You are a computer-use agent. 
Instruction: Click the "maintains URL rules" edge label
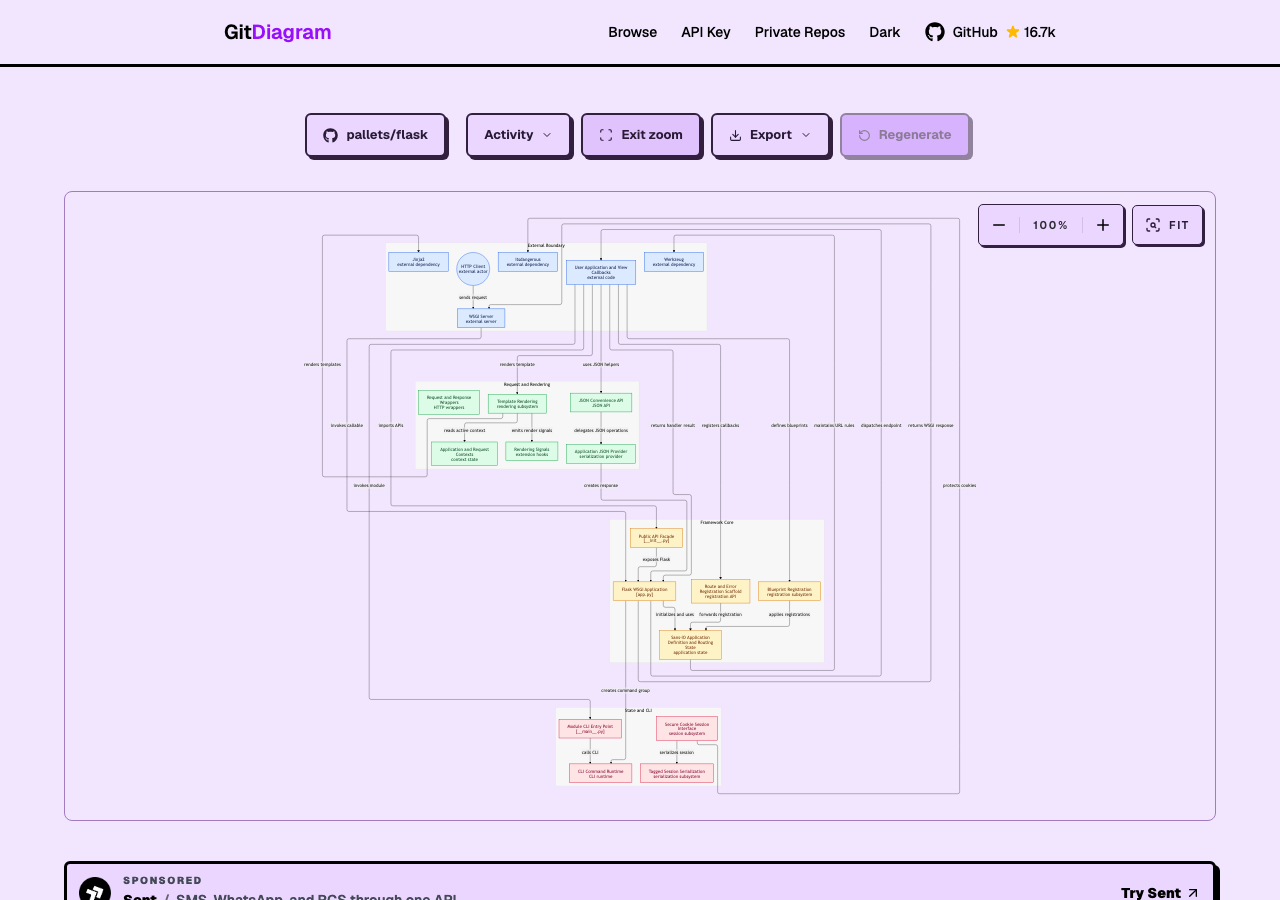(834, 425)
